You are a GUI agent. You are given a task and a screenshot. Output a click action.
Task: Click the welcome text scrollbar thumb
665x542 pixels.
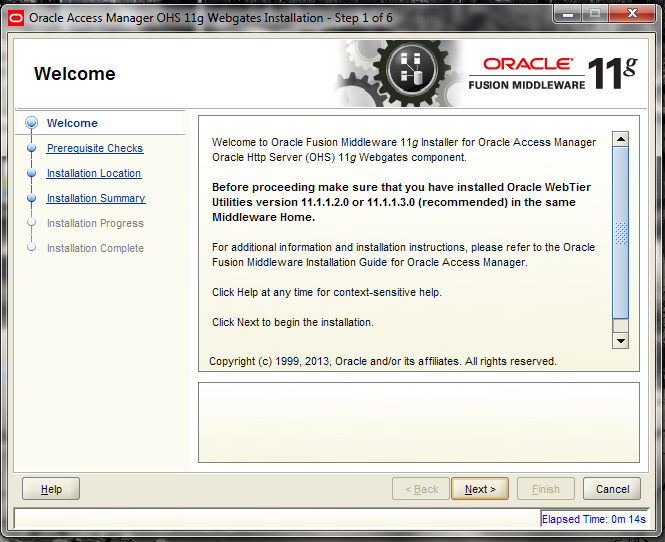click(x=620, y=232)
